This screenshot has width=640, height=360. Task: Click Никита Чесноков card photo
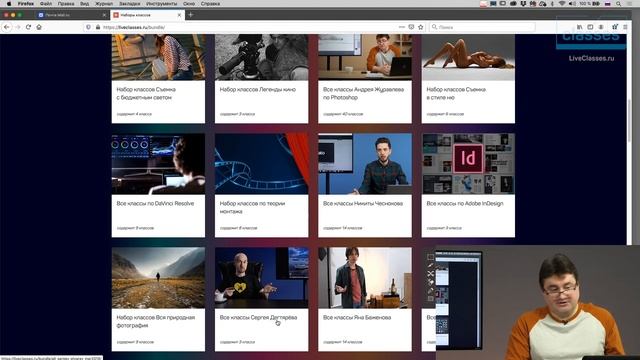pyautogui.click(x=365, y=164)
